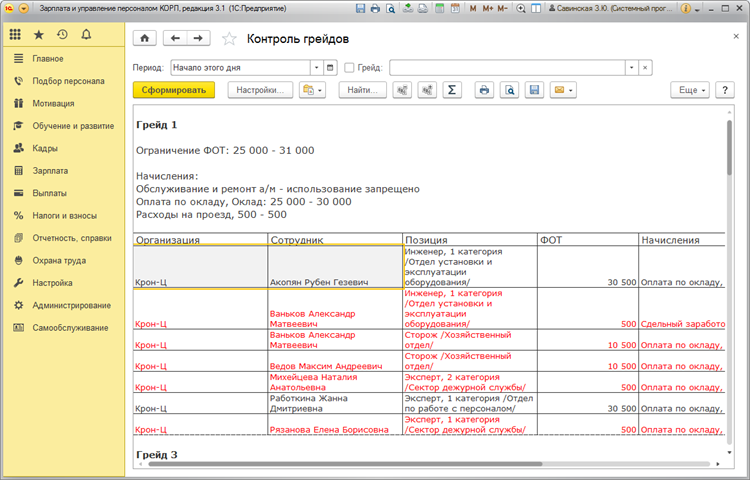Open the info icon in title bar

point(685,8)
